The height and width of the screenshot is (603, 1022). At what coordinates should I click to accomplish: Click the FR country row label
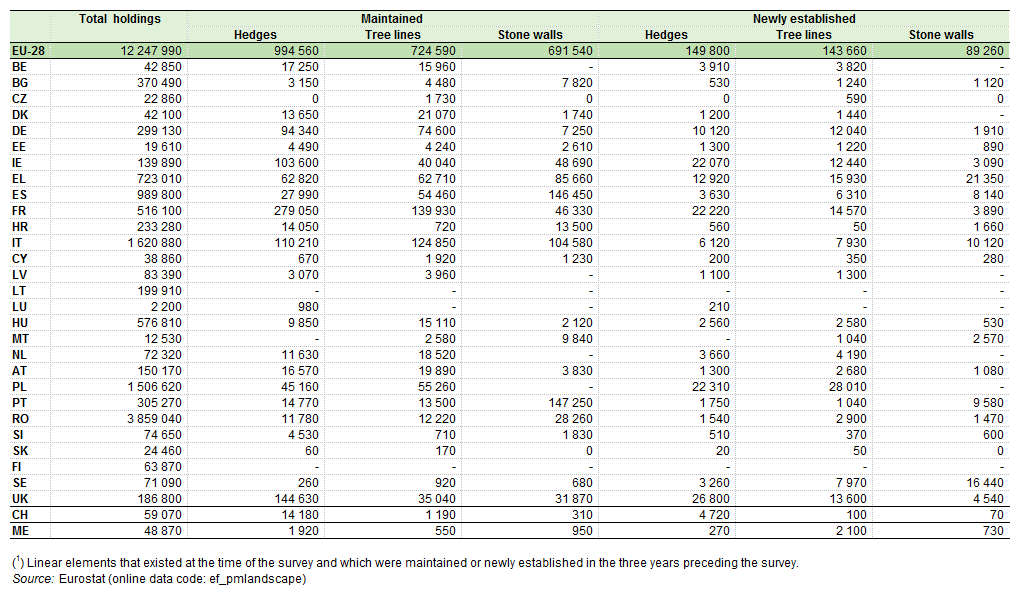(x=19, y=211)
